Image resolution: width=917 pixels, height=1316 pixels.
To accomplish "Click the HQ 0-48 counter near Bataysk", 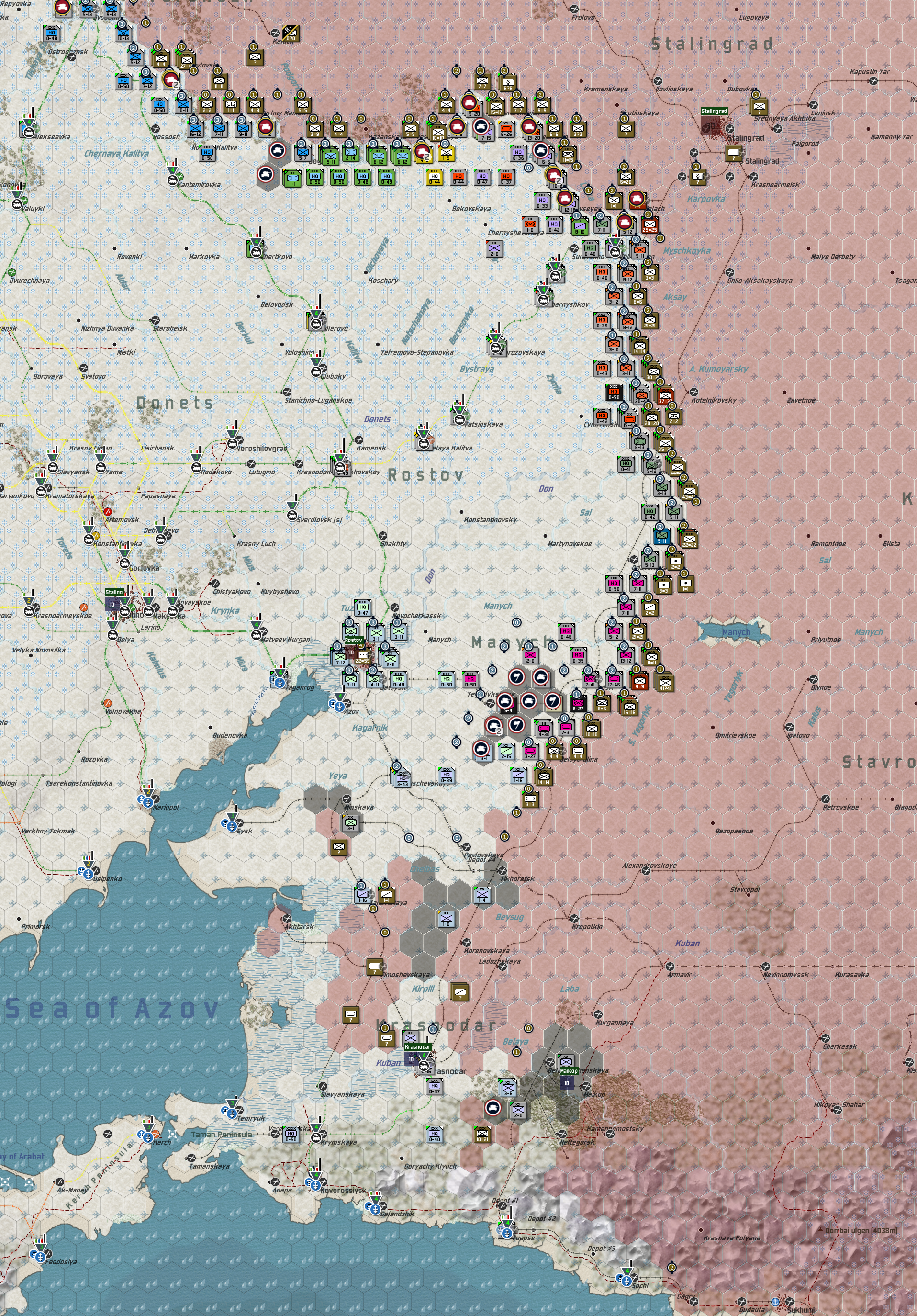I will coord(398,680).
